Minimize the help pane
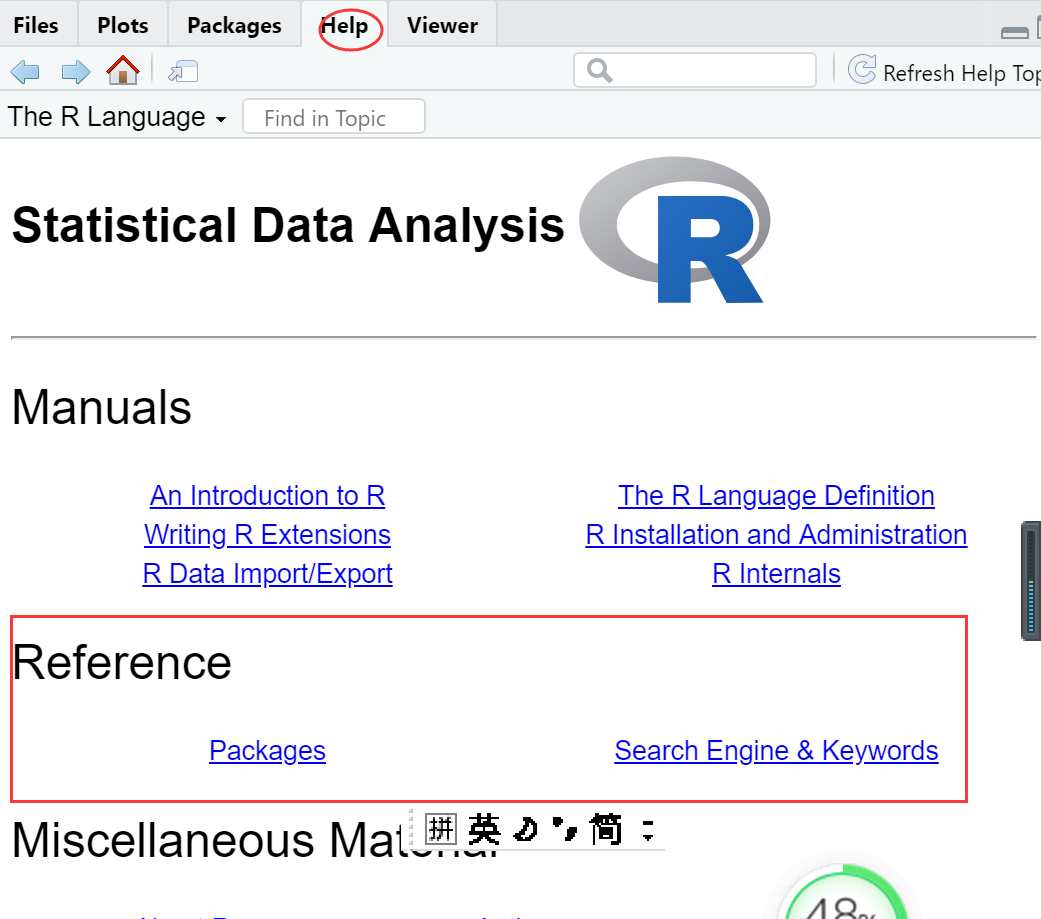Viewport: 1041px width, 919px height. [1014, 33]
